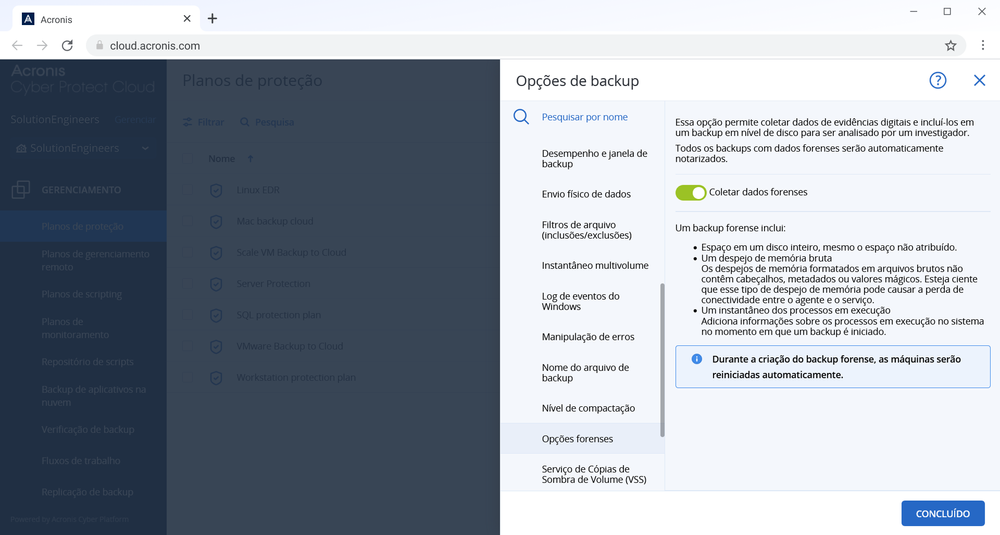Select Opções forenses in options list
This screenshot has height=535, width=1000.
pyautogui.click(x=582, y=439)
